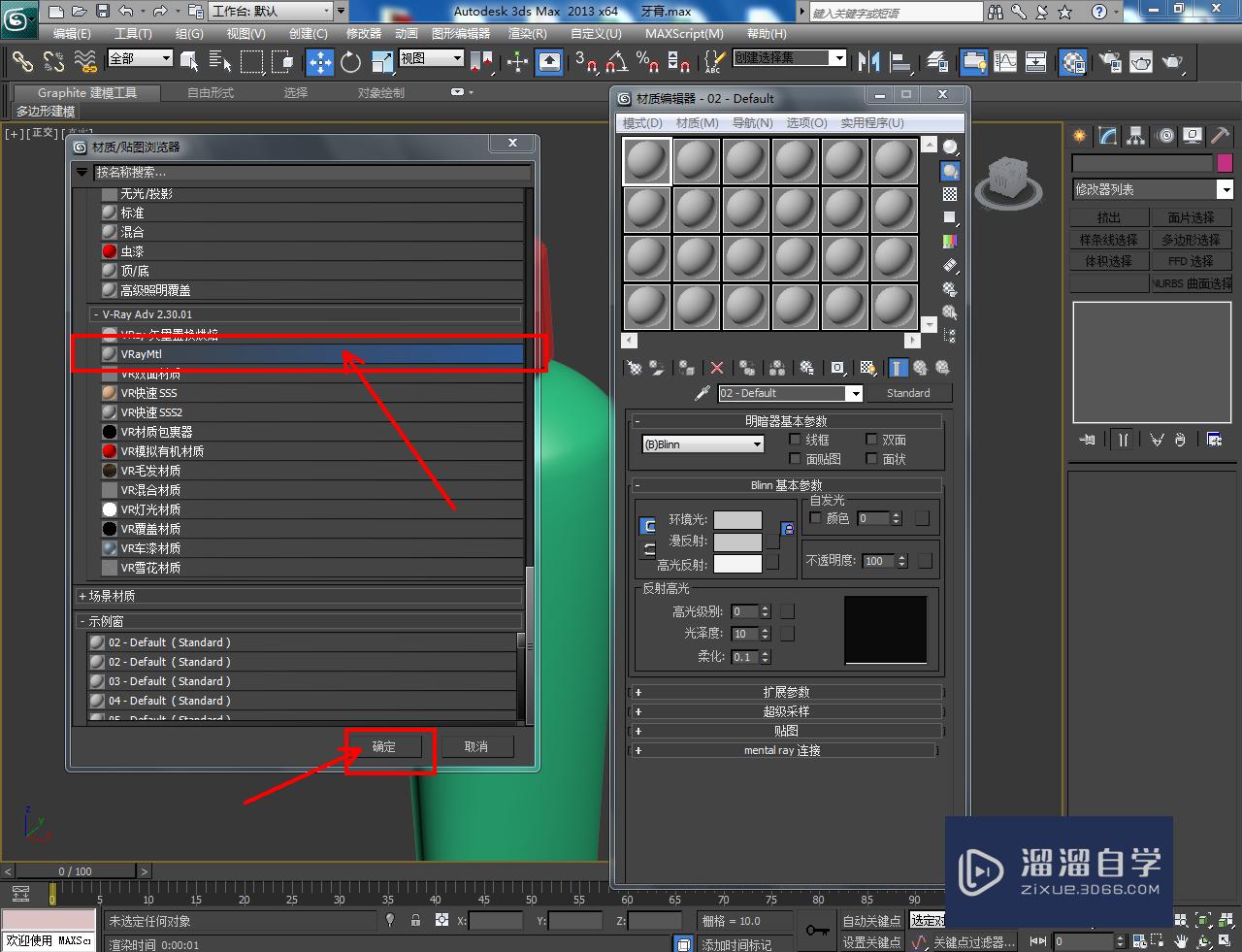
Task: Click the 漫反射 diffuse color swatch
Action: click(x=737, y=542)
